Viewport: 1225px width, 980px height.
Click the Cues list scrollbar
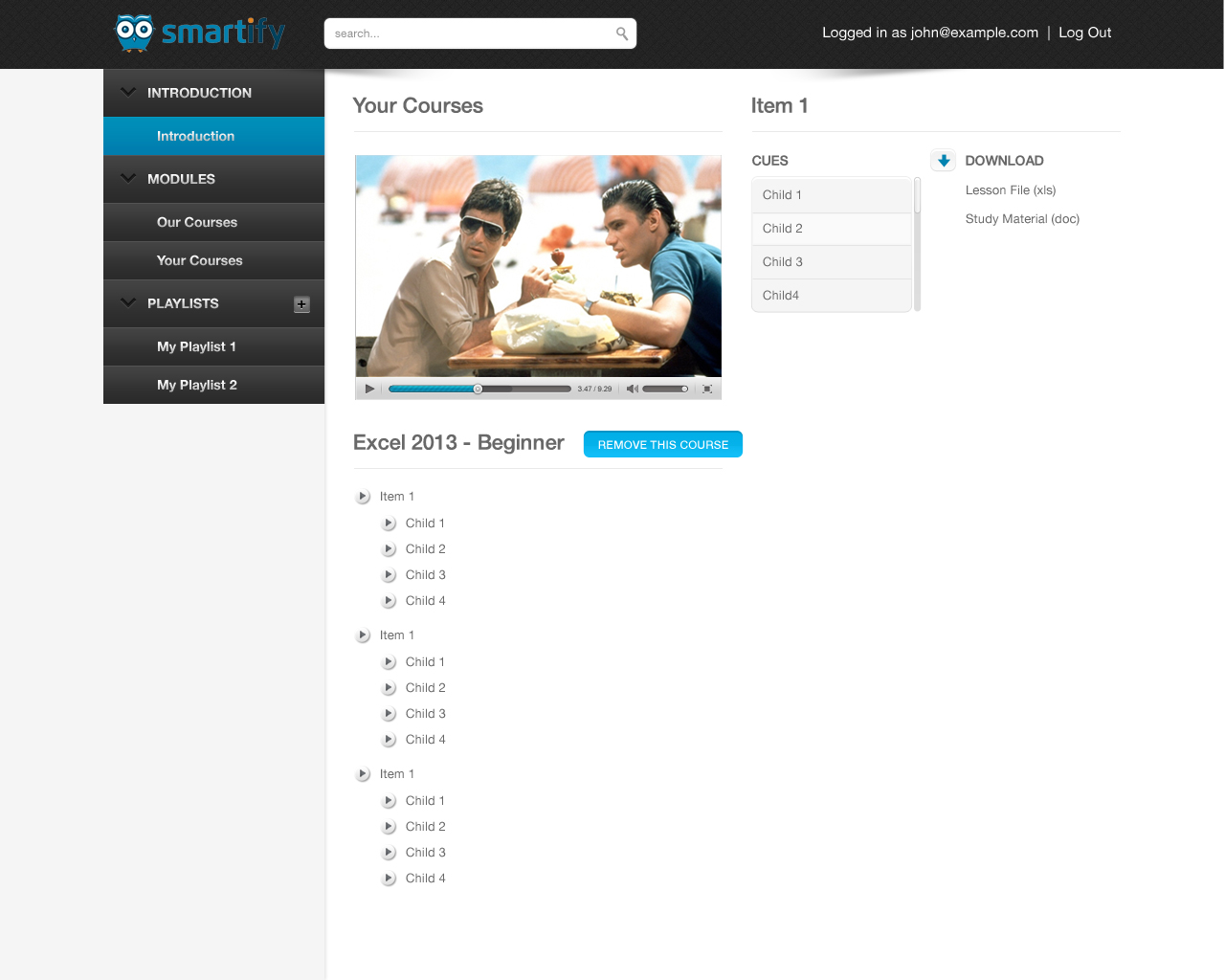tap(917, 244)
